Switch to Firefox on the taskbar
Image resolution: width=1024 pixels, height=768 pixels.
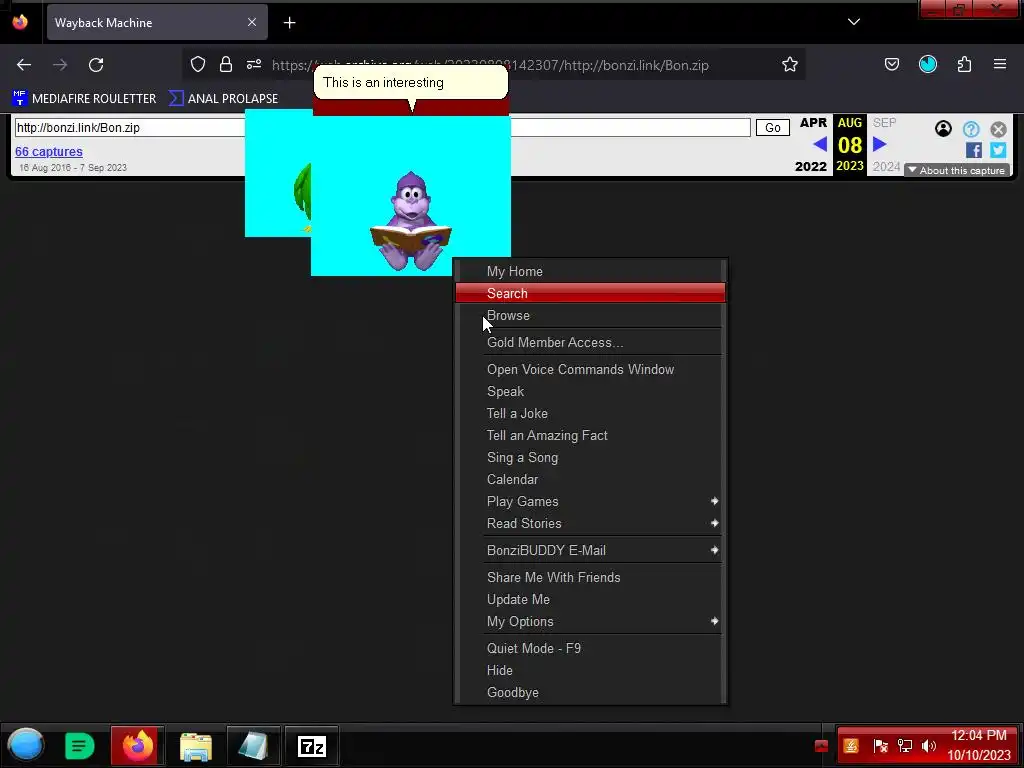point(137,746)
